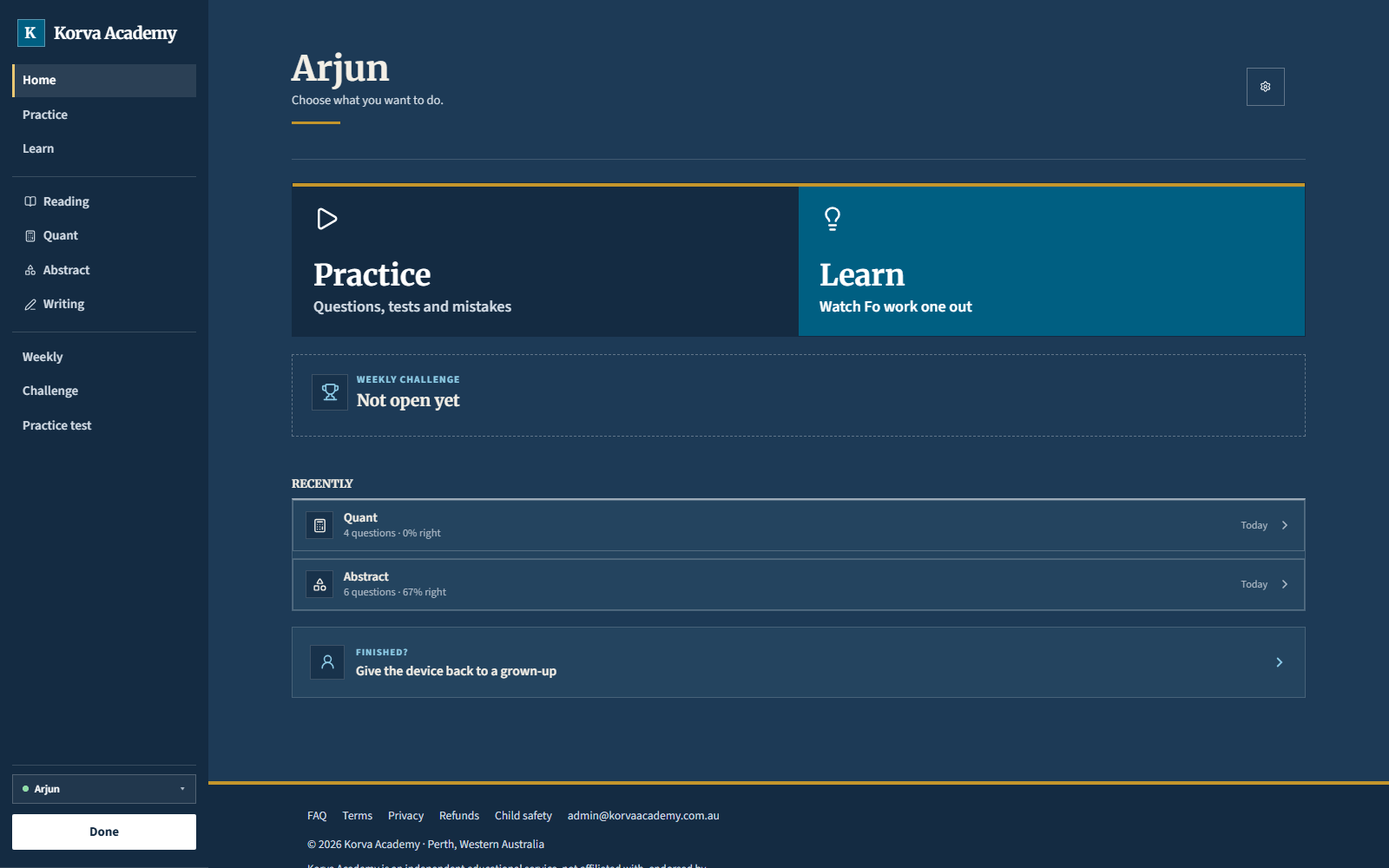Open the Learn card heading
This screenshot has width=1389, height=868.
[x=862, y=274]
